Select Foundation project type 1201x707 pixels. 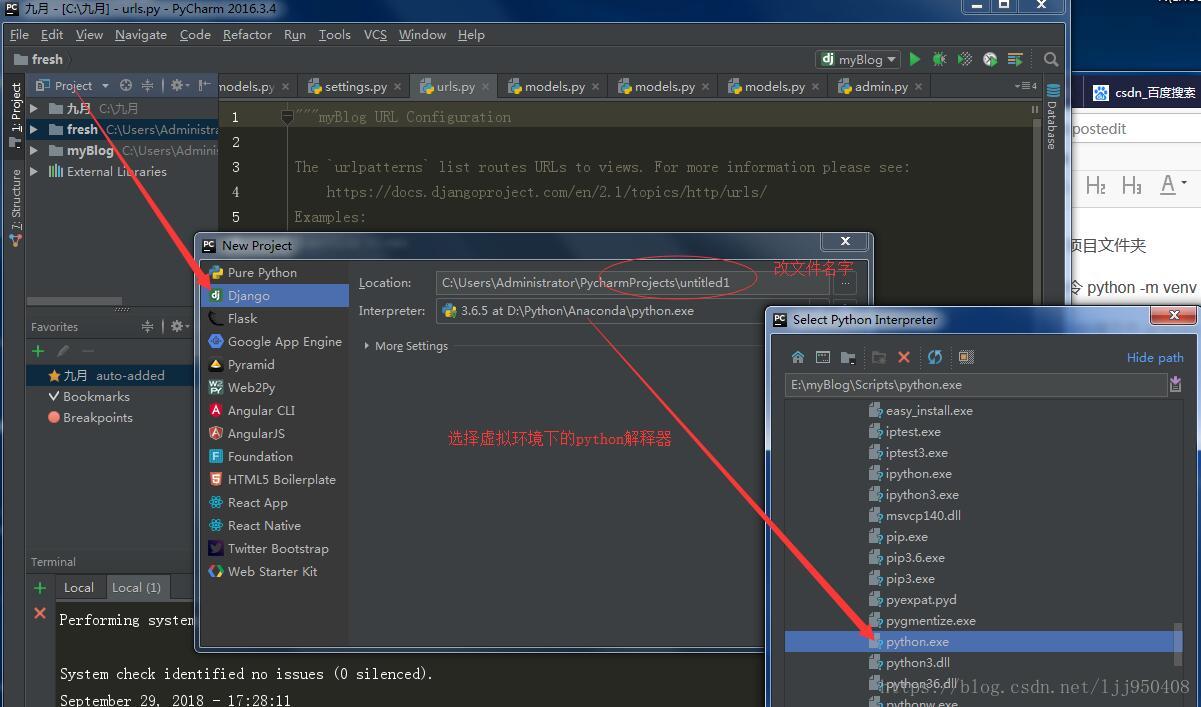click(275, 456)
